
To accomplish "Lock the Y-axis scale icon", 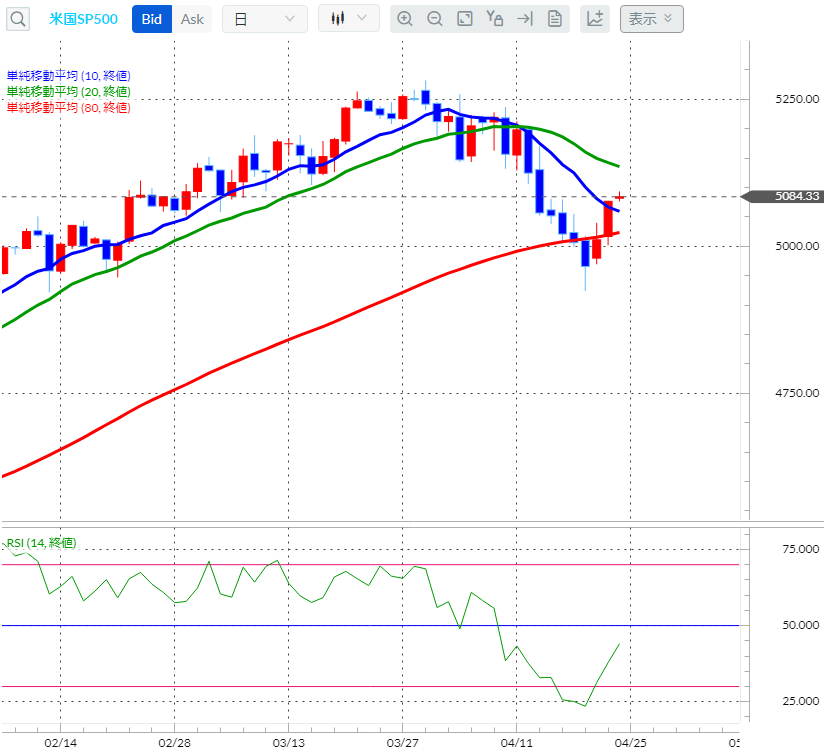I will [494, 18].
